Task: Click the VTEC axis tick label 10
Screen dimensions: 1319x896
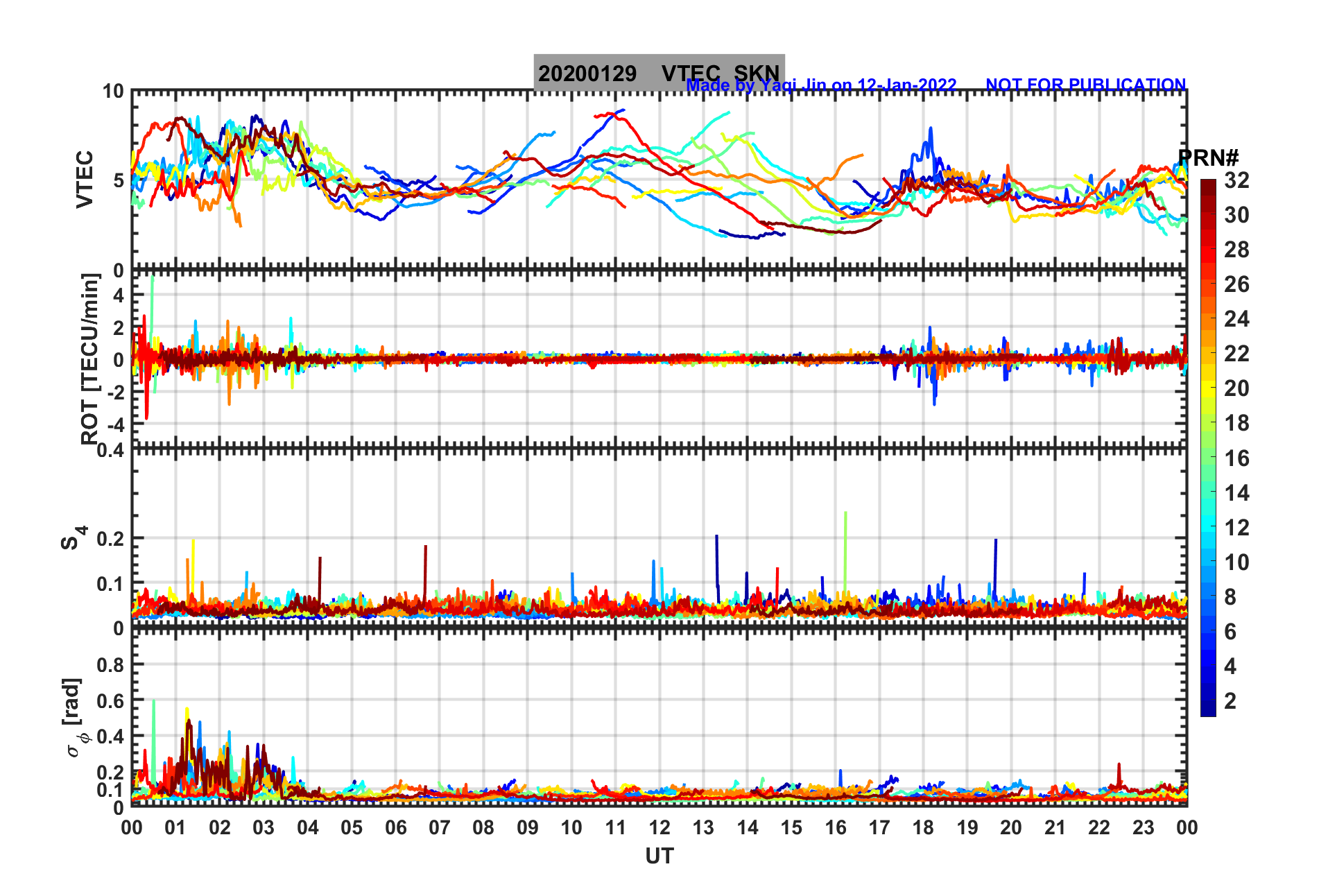Action: click(x=113, y=92)
